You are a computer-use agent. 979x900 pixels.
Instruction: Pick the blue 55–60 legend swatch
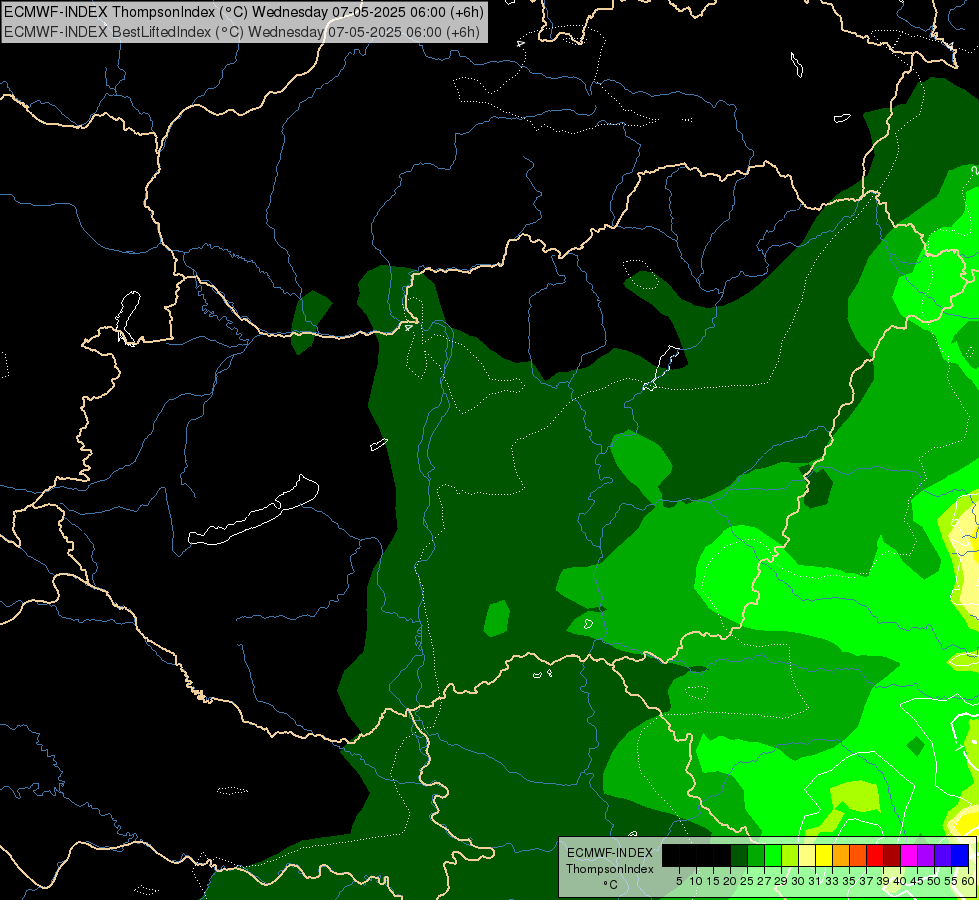point(960,855)
